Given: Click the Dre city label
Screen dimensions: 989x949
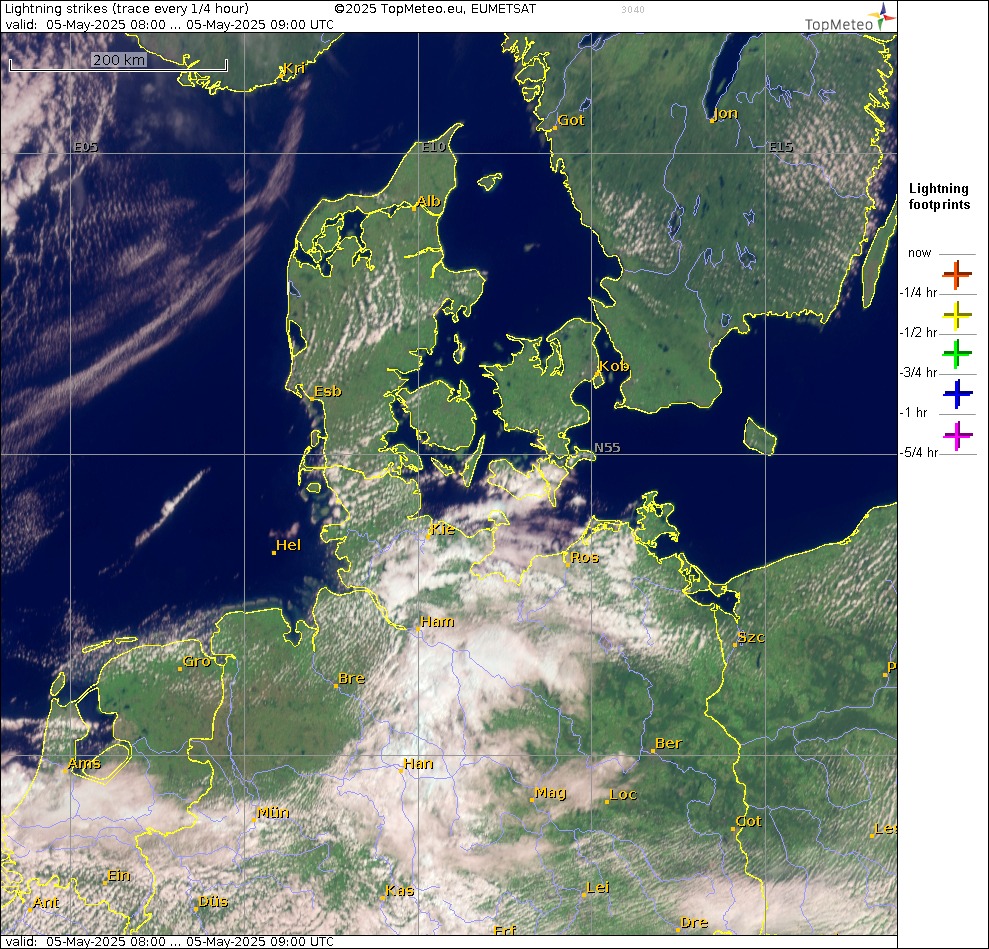Looking at the screenshot, I should pyautogui.click(x=694, y=923).
